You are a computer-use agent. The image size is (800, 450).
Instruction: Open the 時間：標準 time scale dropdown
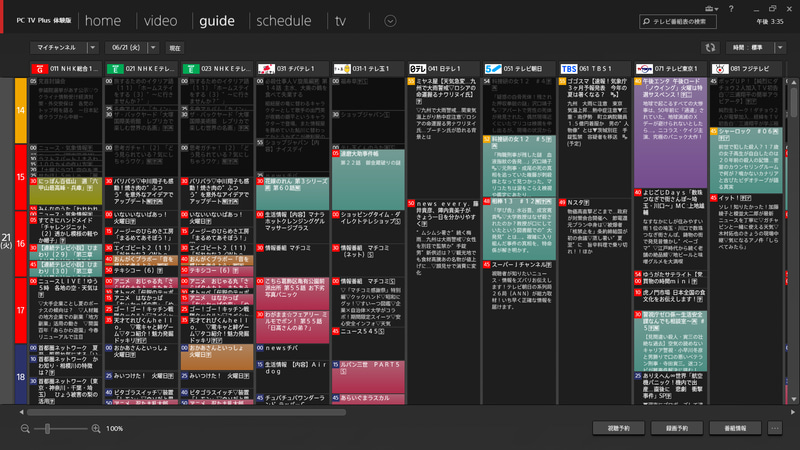[x=755, y=47]
